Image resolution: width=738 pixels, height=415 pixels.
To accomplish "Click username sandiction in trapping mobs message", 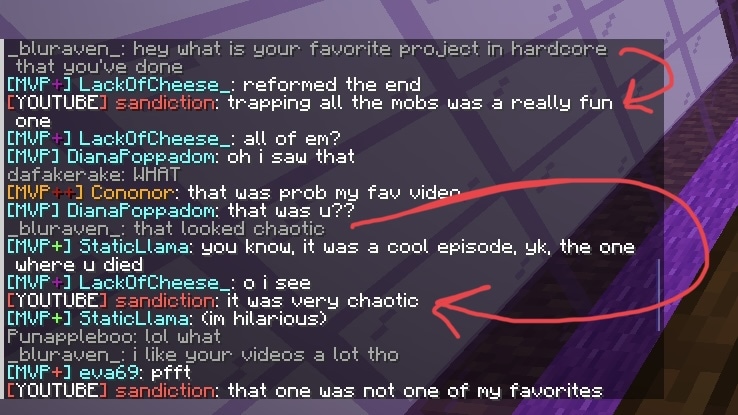I will coord(165,103).
